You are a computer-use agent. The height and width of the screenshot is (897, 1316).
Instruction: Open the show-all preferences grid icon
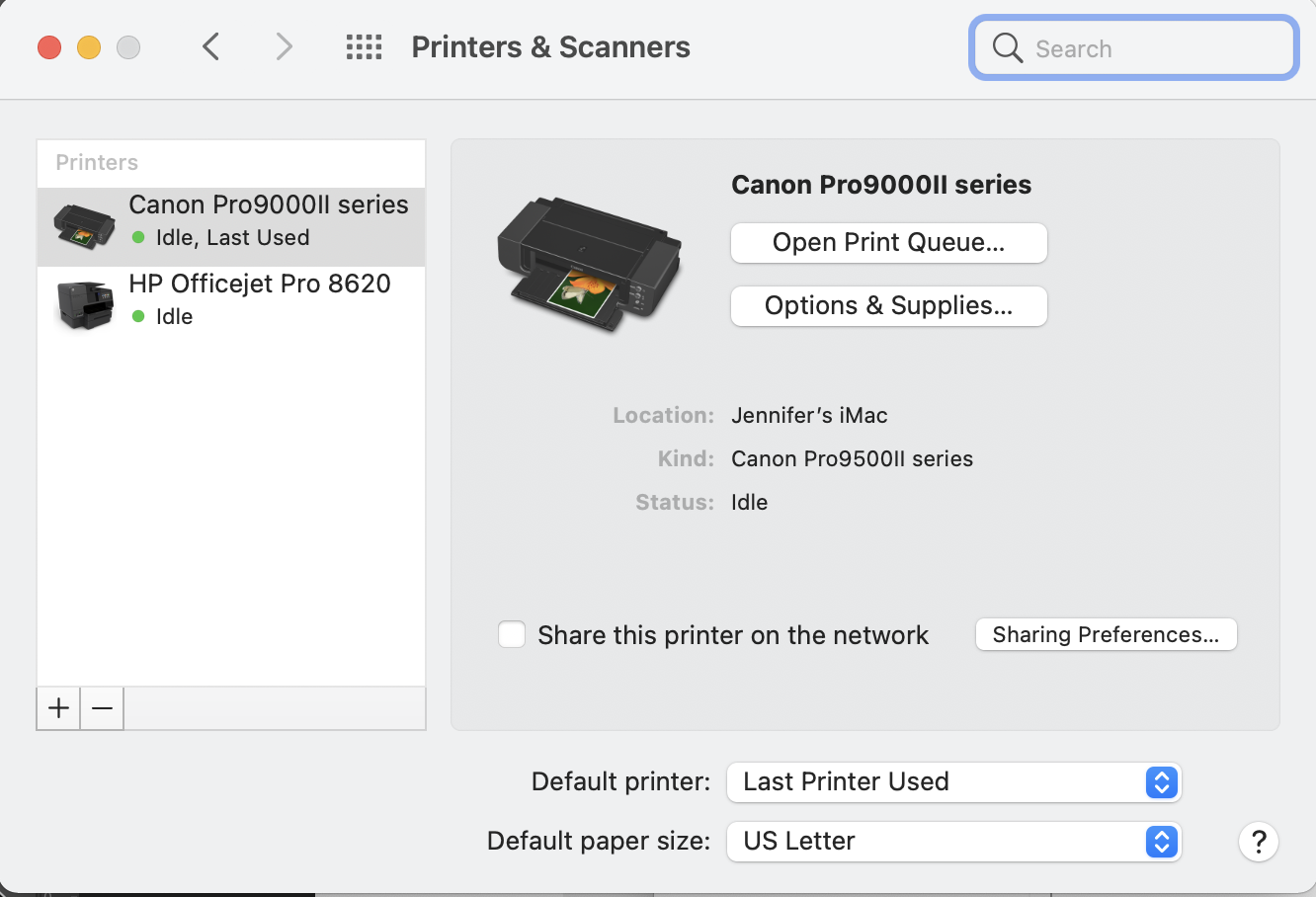point(364,46)
